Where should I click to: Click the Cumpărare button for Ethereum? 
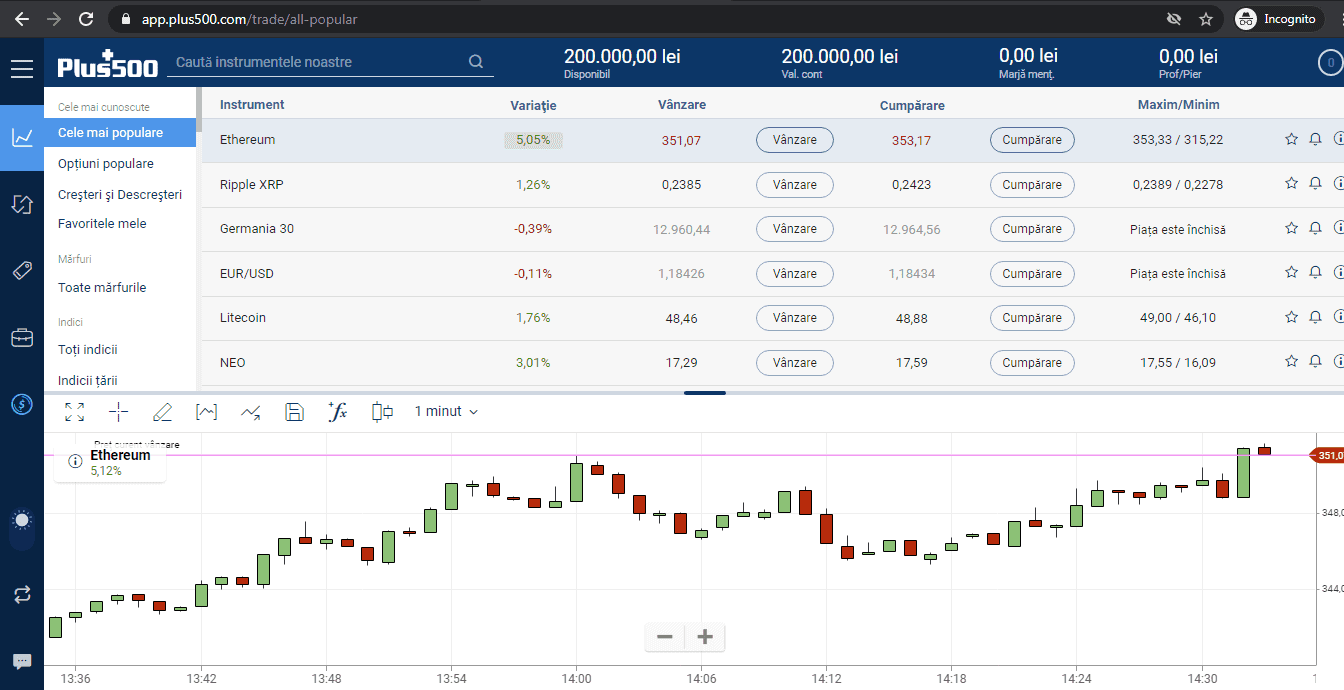coord(1032,140)
